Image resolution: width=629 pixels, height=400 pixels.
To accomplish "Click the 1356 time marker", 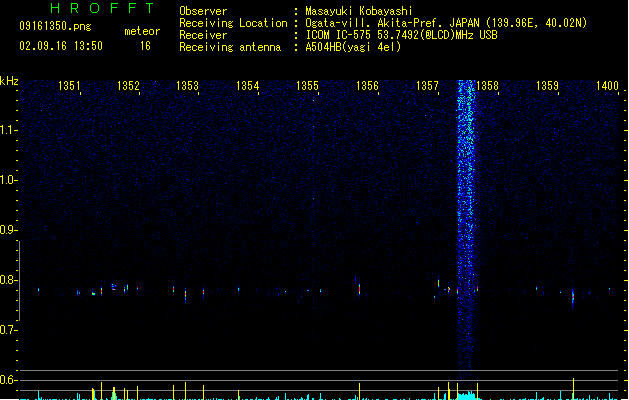I will pos(367,86).
